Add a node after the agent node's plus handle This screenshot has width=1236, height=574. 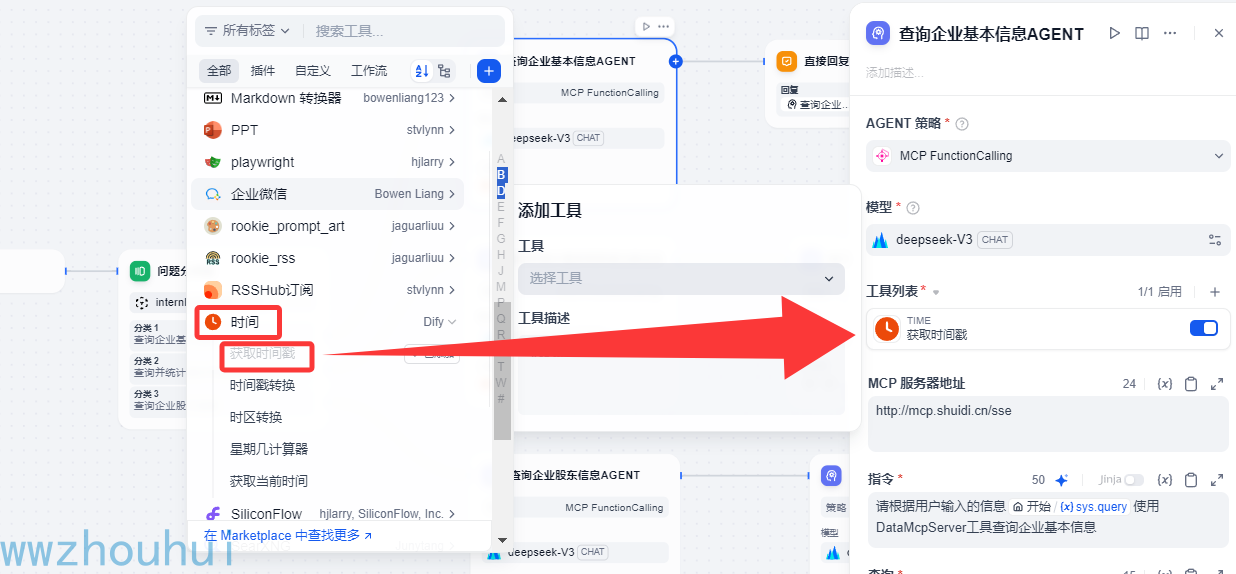pyautogui.click(x=675, y=61)
